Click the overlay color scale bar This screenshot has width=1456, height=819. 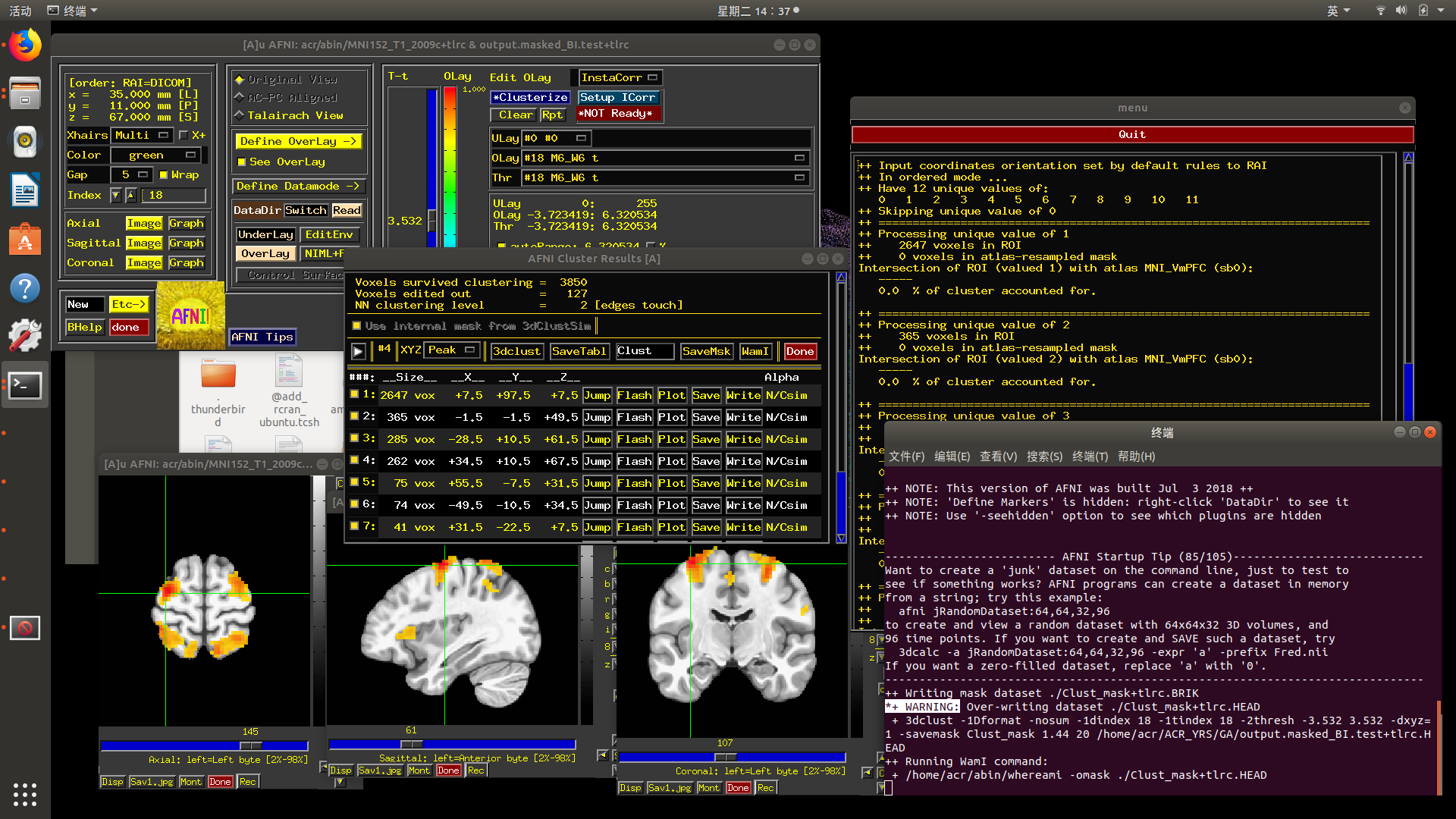click(x=450, y=167)
